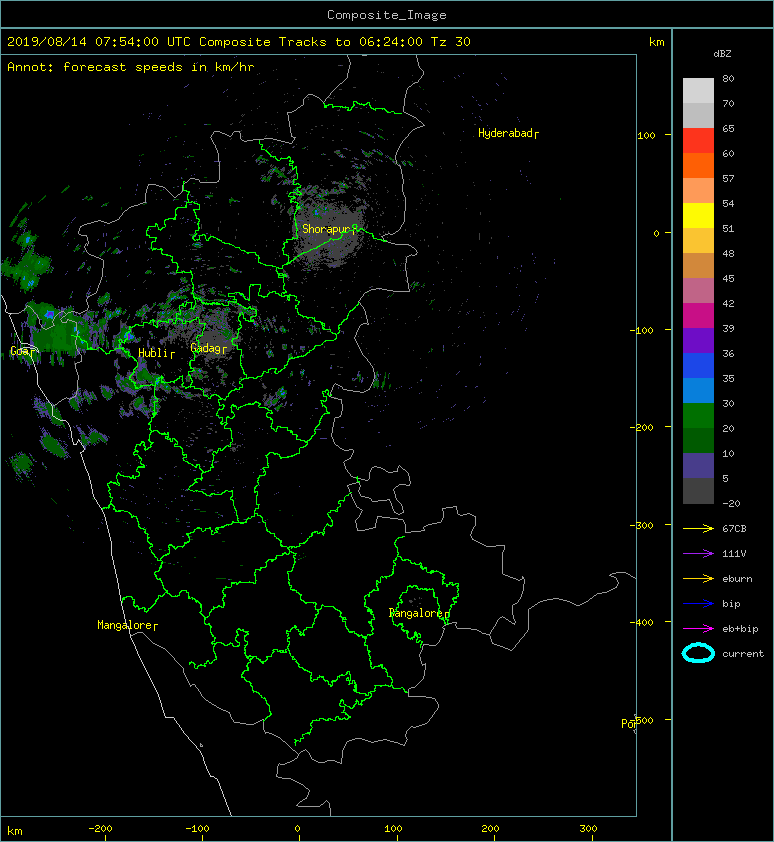Pick the gold swatch below 51 dBZ
Screen dimensions: 774x842
(698, 241)
